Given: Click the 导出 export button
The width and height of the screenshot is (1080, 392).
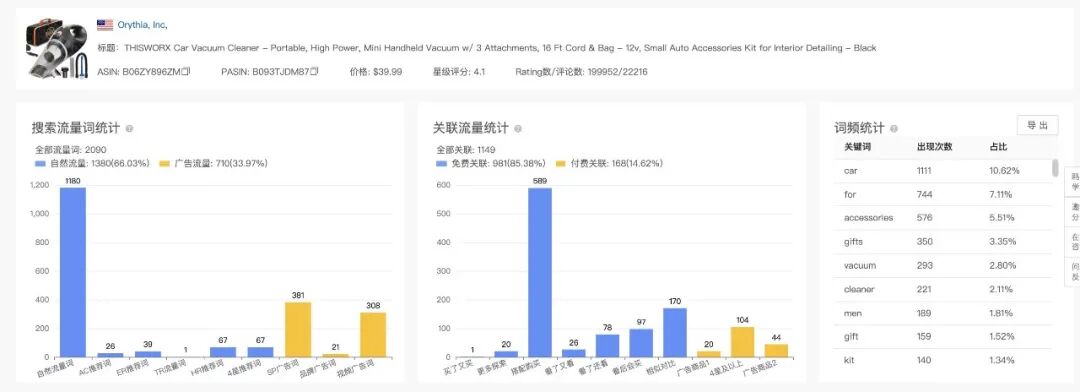Looking at the screenshot, I should click(1037, 125).
